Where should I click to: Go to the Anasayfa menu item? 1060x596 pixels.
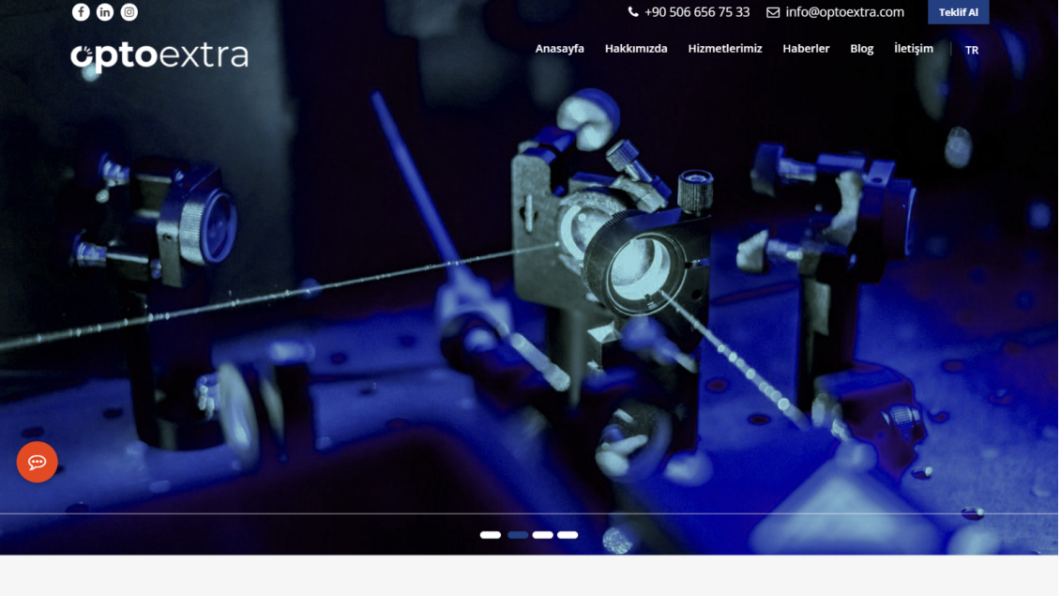[x=559, y=49]
